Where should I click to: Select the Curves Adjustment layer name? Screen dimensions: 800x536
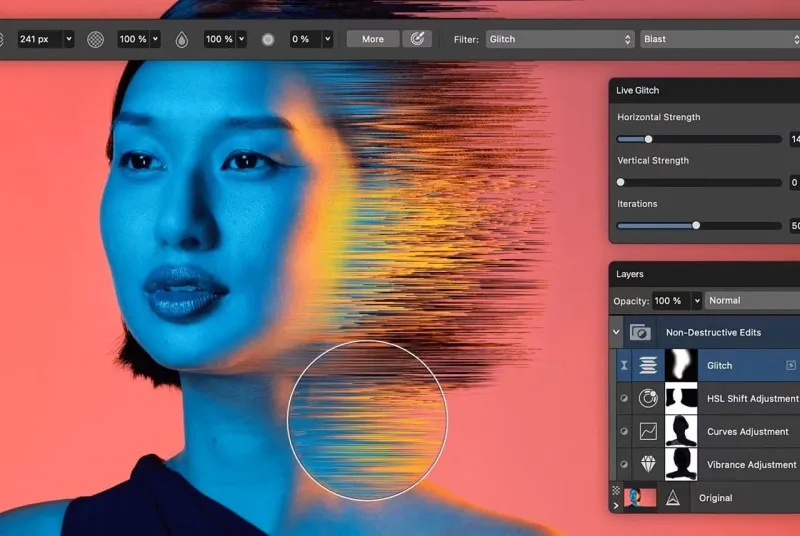[x=747, y=431]
